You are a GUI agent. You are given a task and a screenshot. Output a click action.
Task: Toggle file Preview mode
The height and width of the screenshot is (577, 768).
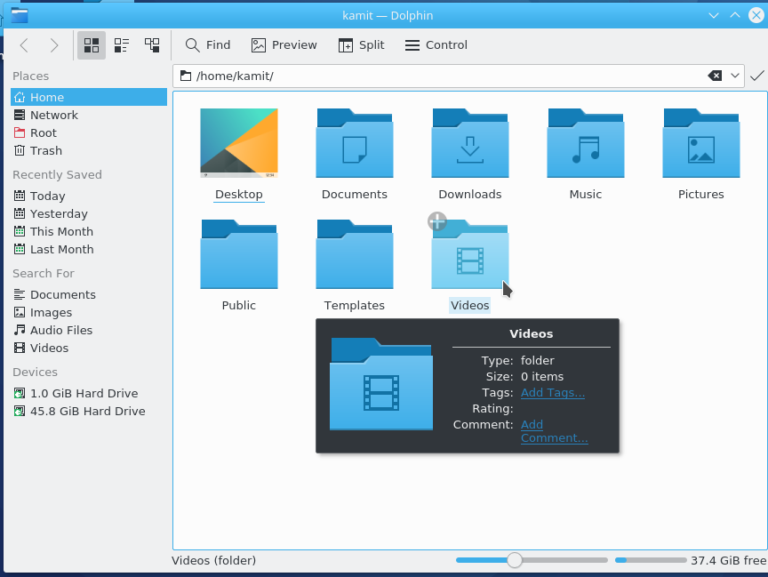284,45
